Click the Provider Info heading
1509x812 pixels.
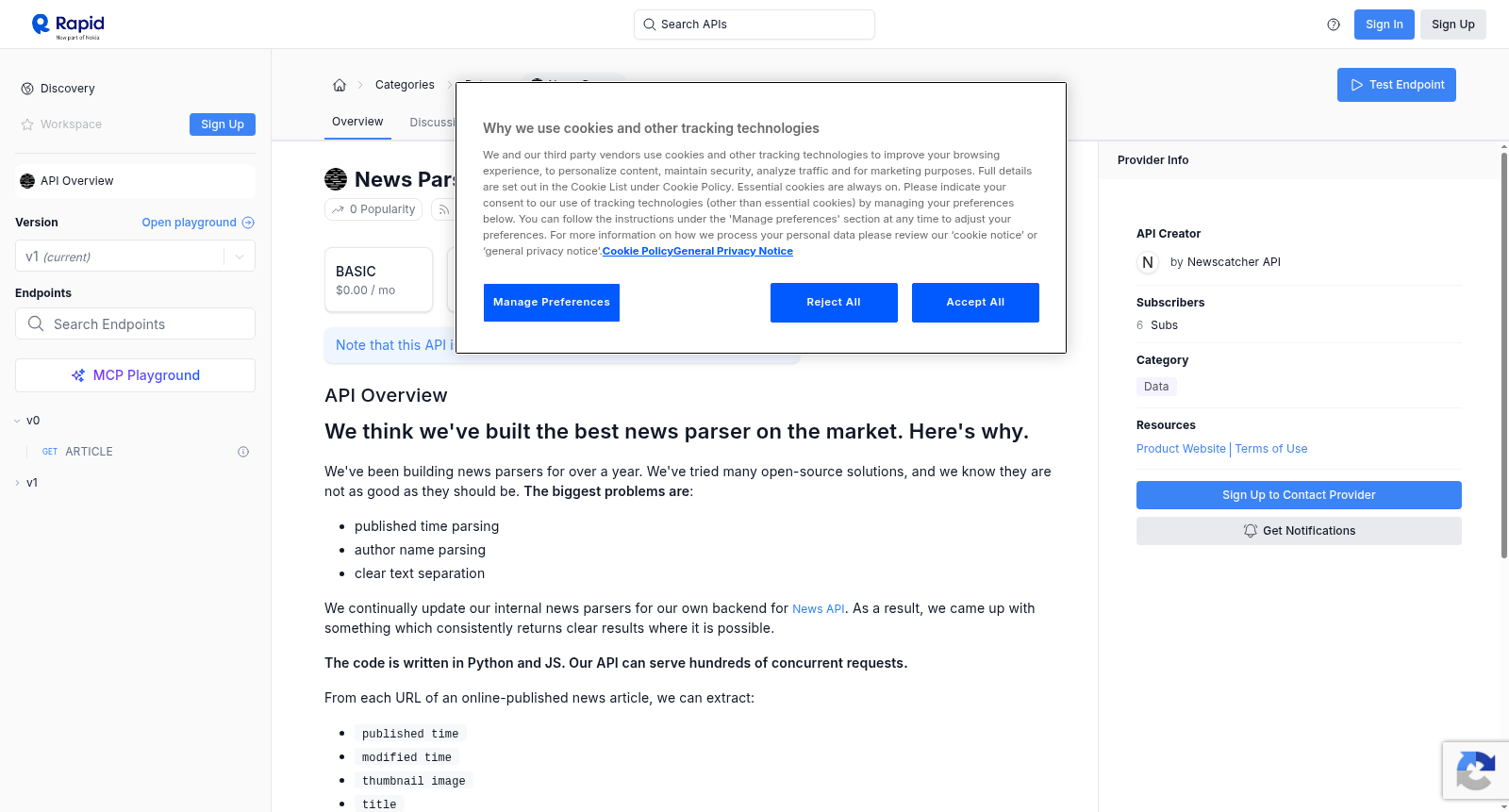click(1152, 160)
